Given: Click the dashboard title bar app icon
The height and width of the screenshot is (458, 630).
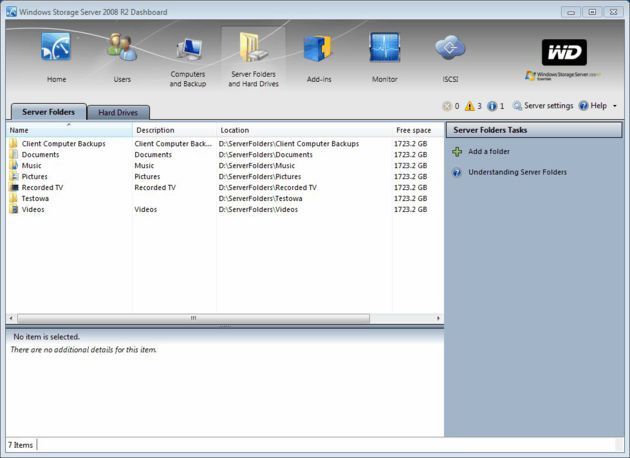Looking at the screenshot, I should [x=11, y=12].
